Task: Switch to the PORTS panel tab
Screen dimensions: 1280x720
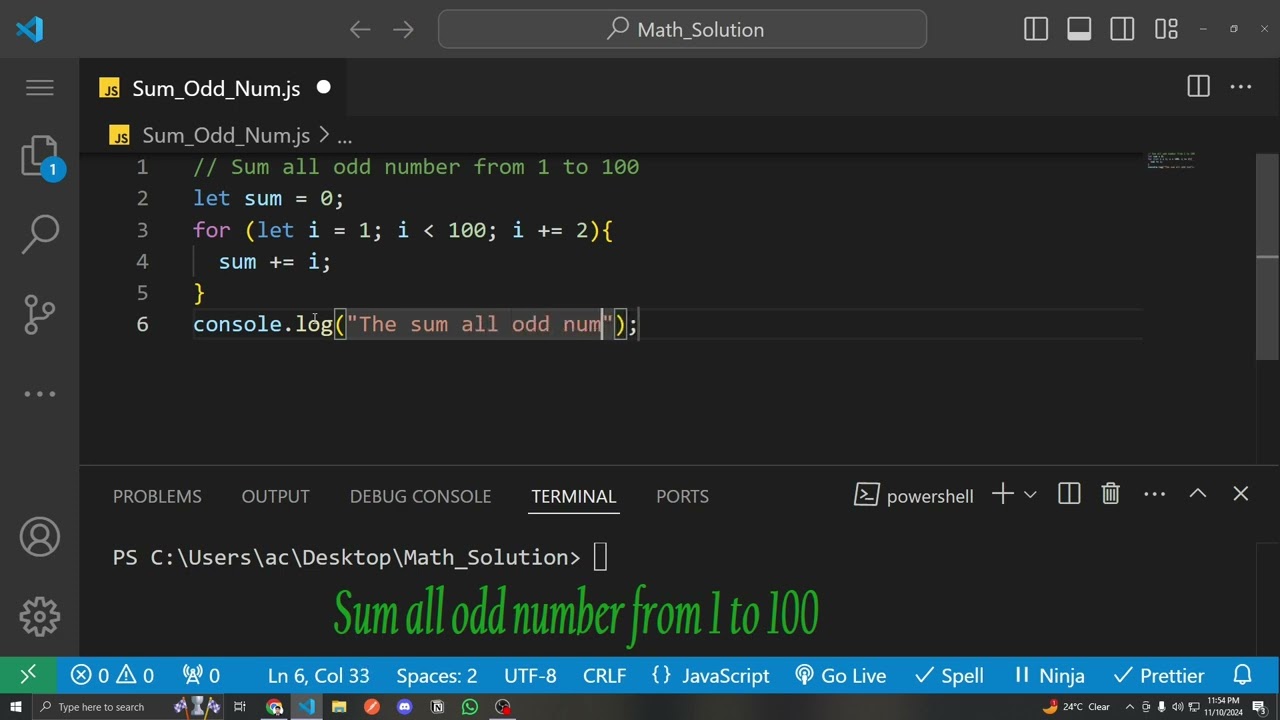Action: (x=682, y=496)
